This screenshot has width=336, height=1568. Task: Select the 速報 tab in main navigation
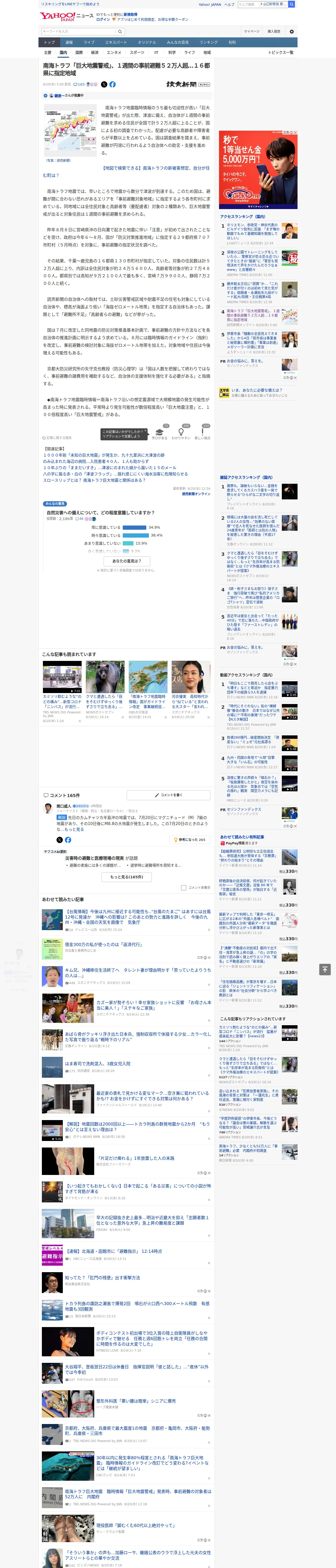coord(69,43)
